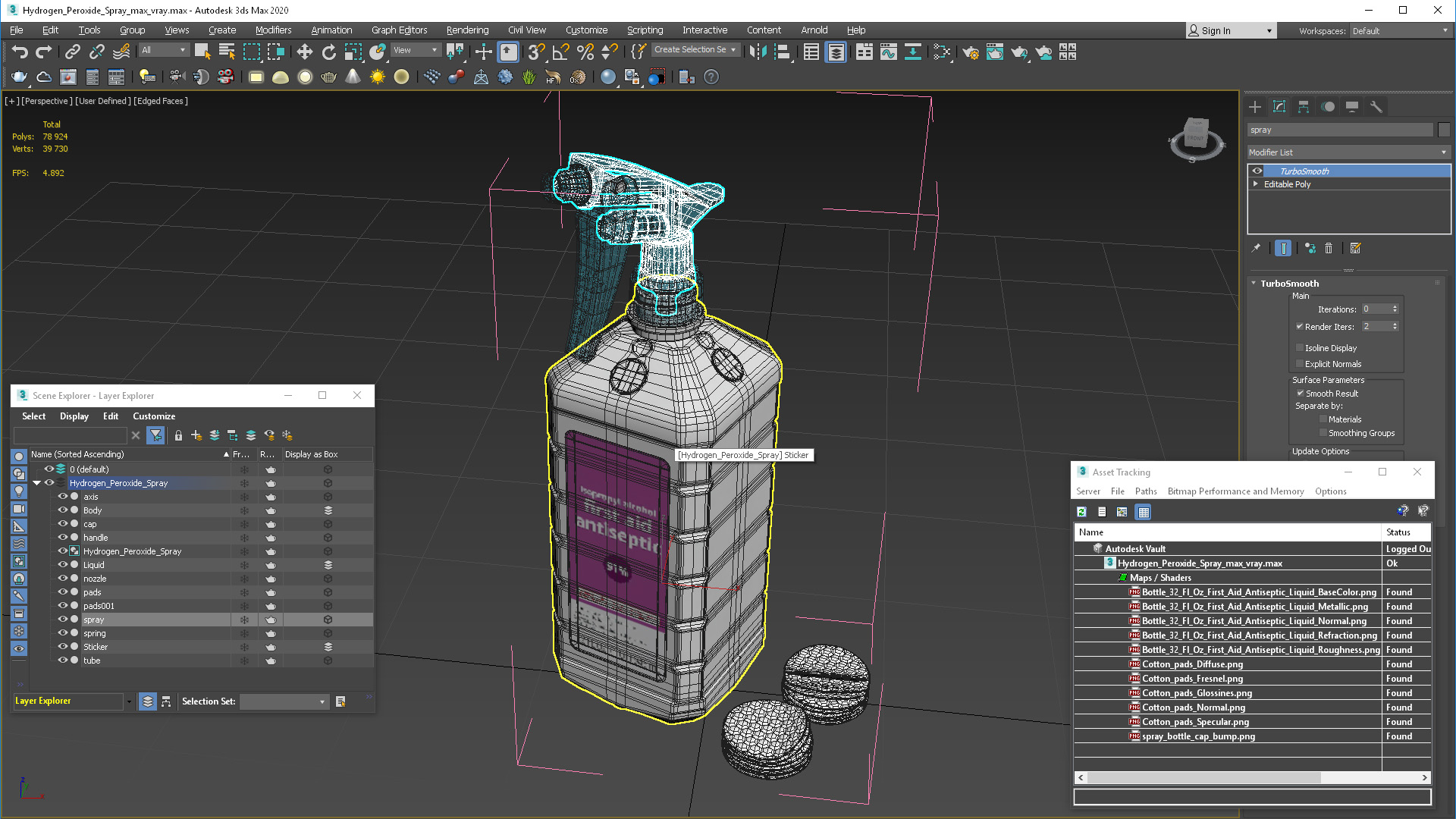Click the Redo arrow in main toolbar
The width and height of the screenshot is (1456, 819).
tap(44, 52)
